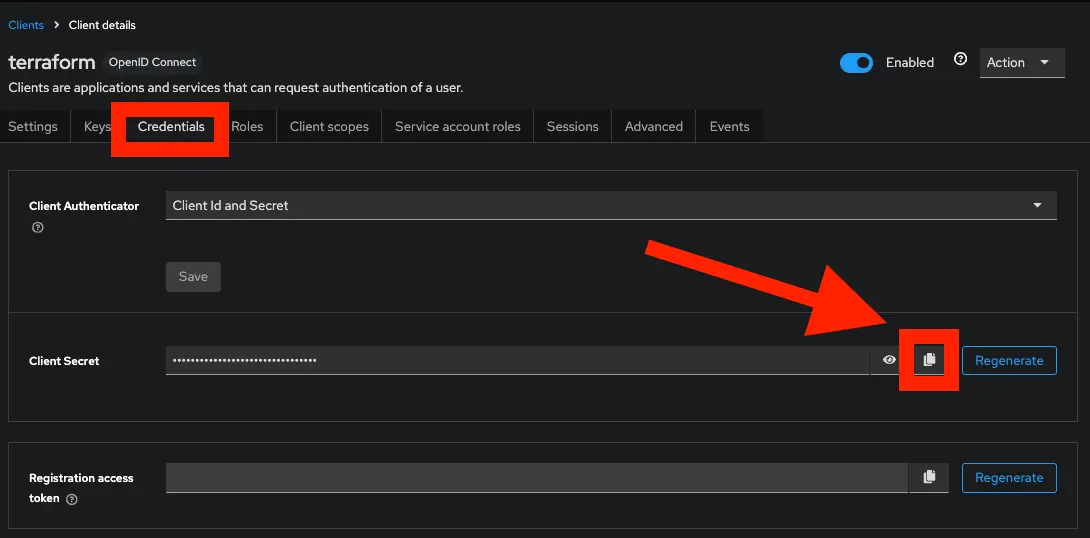The image size is (1090, 538).
Task: Open the Sessions tab
Action: tap(572, 127)
